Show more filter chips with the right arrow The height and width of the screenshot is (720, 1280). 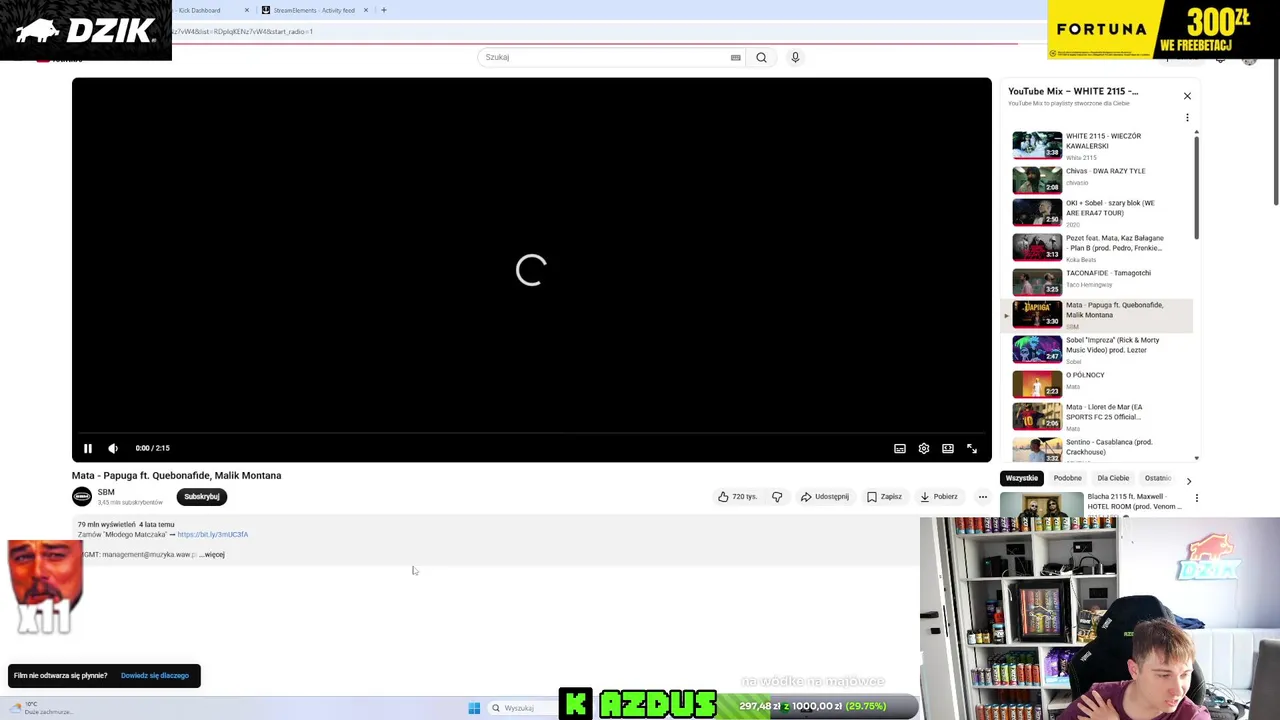(1189, 481)
